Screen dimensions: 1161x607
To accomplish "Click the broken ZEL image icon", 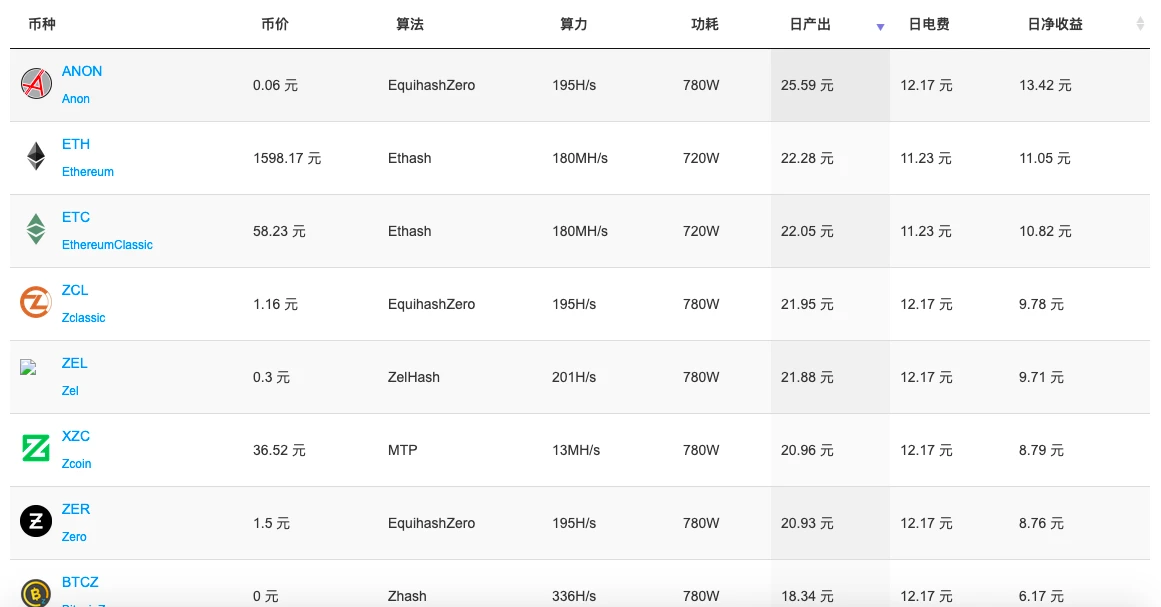I will [x=28, y=368].
